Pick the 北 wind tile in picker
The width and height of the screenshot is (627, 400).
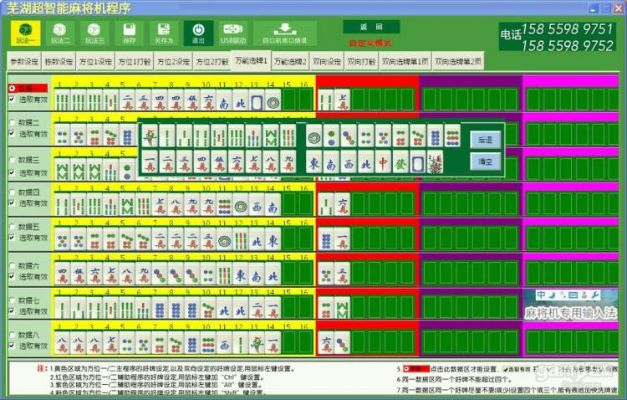tap(366, 162)
